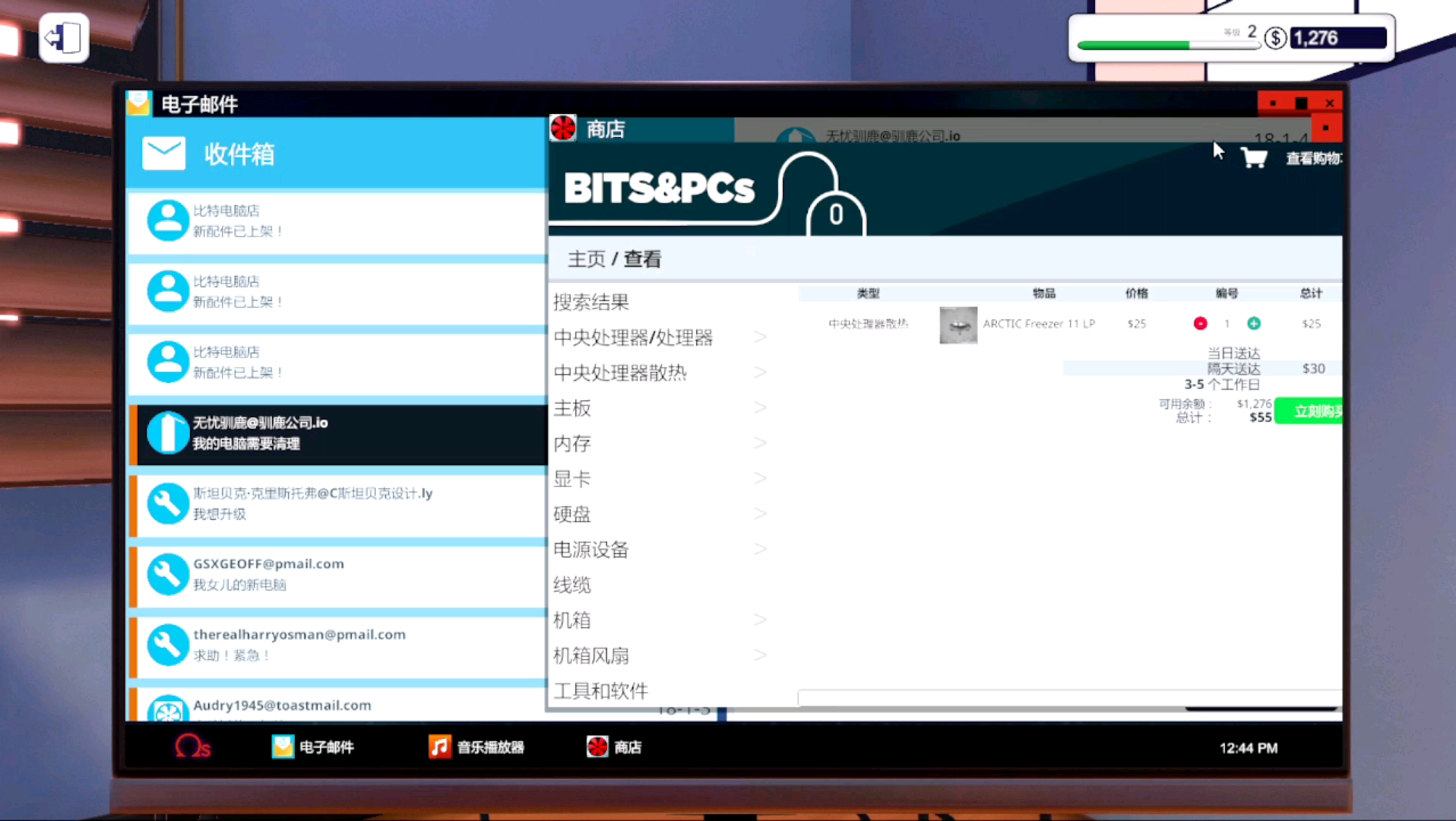Screen dimensions: 1456x821
Task: Choose 隔天送达 delivery option
Action: point(1233,369)
